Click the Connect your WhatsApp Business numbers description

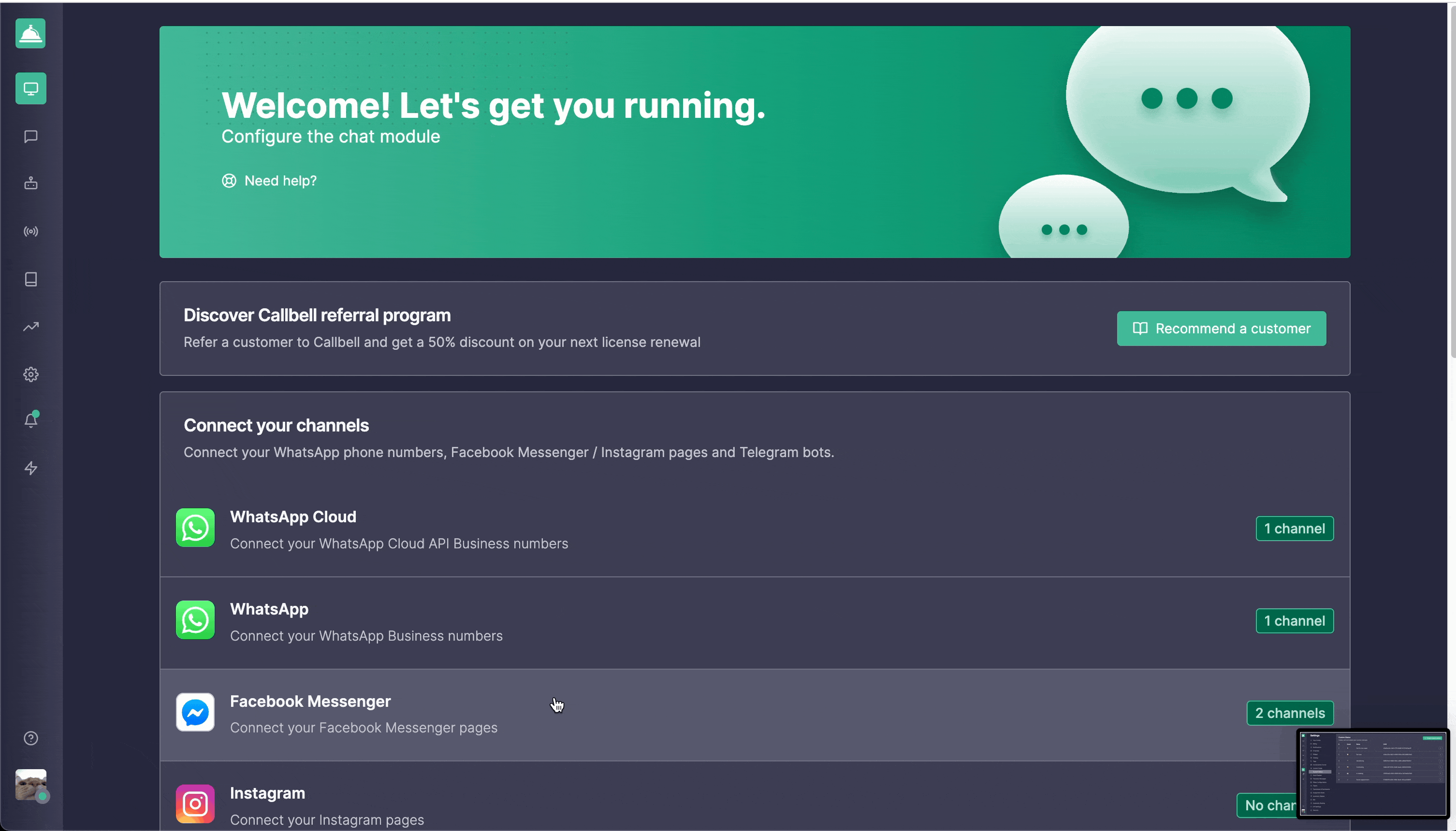[366, 636]
